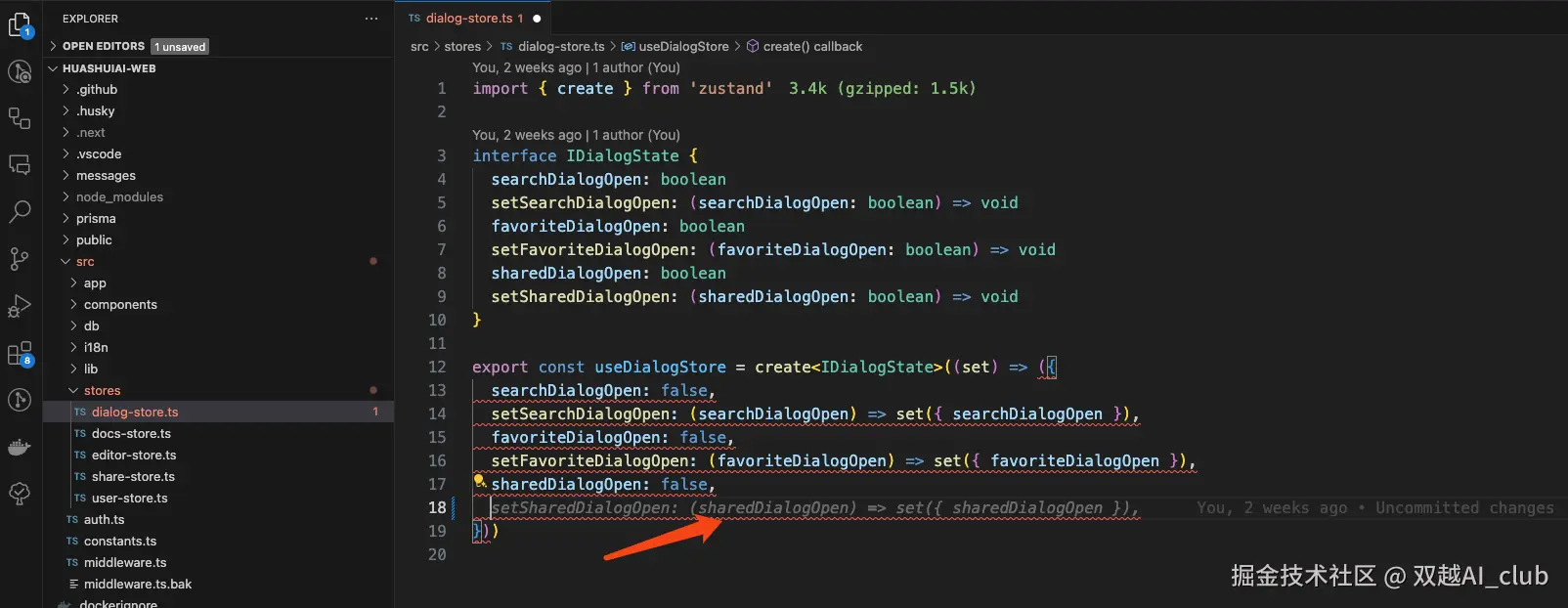
Task: Open the tree-shaped icon in activity bar
Action: pos(20,494)
